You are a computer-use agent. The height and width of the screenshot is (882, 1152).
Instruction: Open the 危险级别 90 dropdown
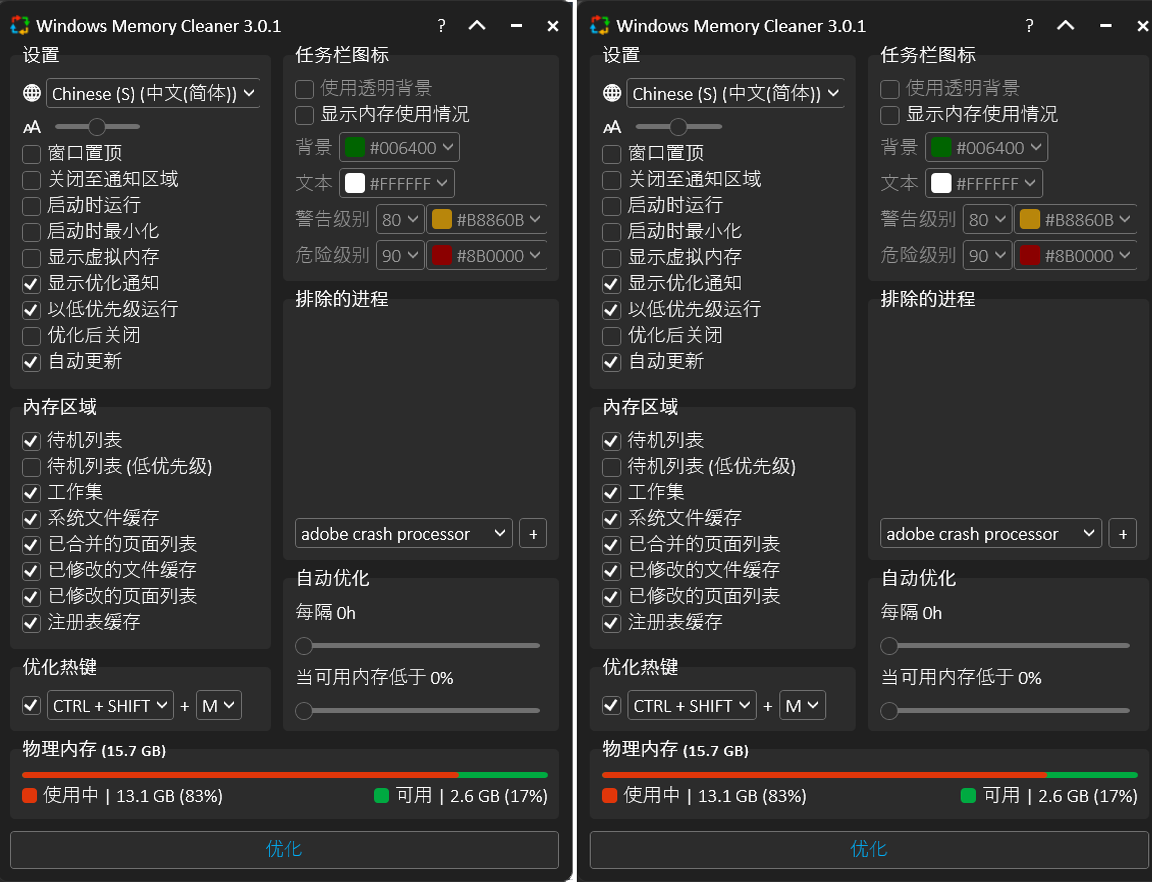[400, 254]
